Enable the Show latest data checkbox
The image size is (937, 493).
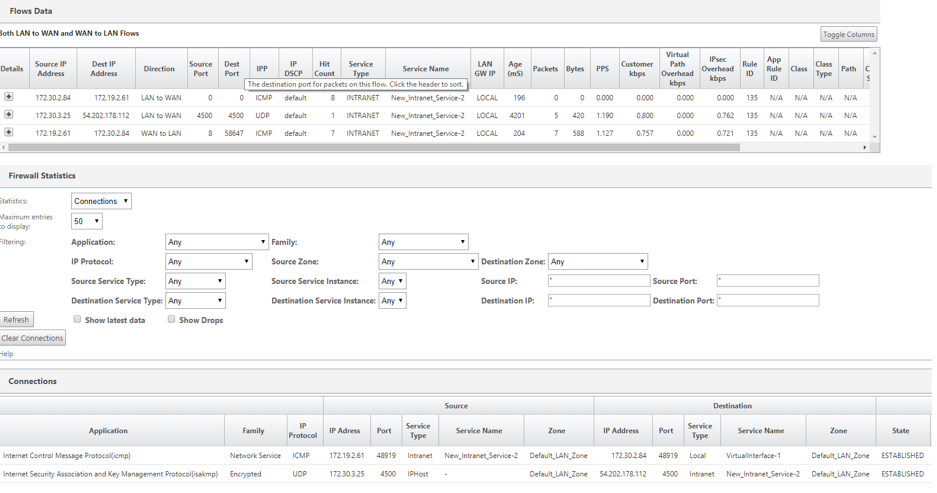tap(77, 319)
